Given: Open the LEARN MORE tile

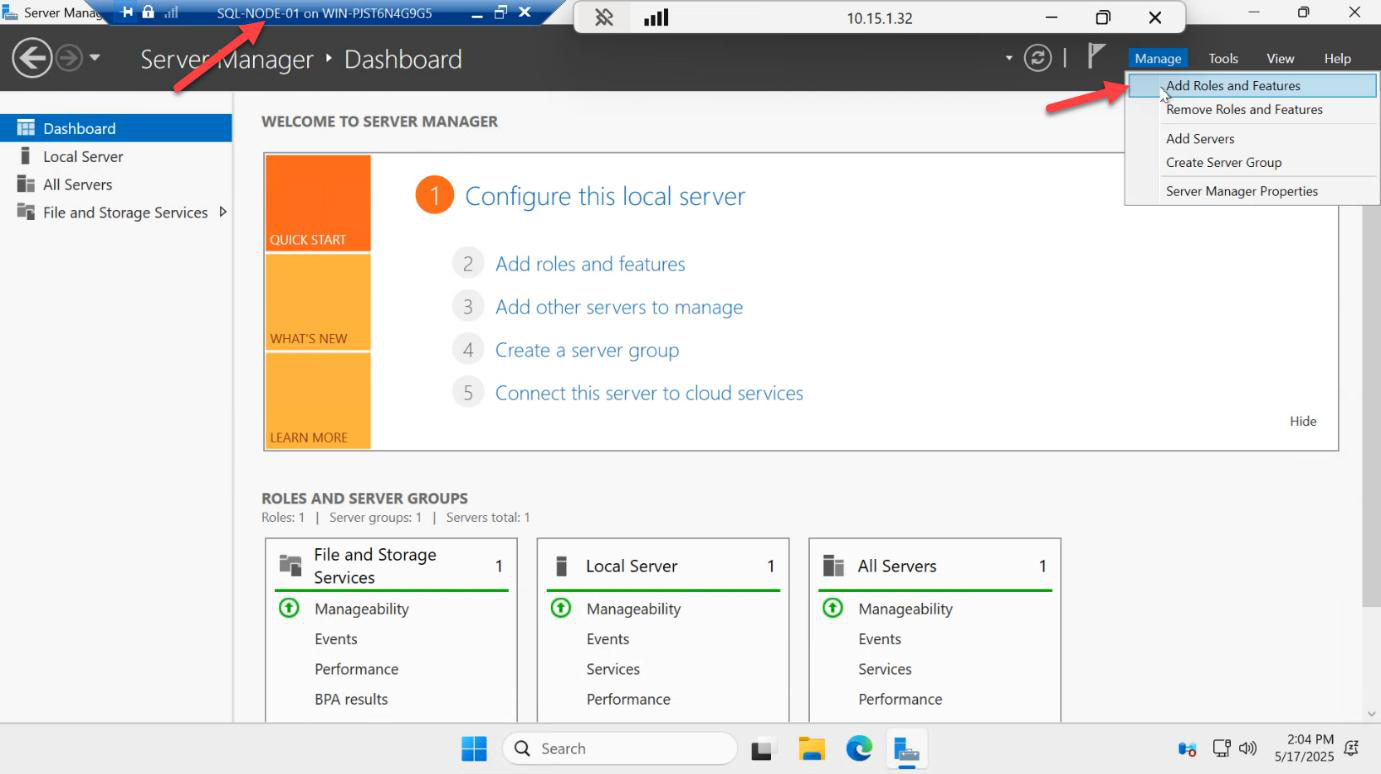Looking at the screenshot, I should [x=318, y=401].
